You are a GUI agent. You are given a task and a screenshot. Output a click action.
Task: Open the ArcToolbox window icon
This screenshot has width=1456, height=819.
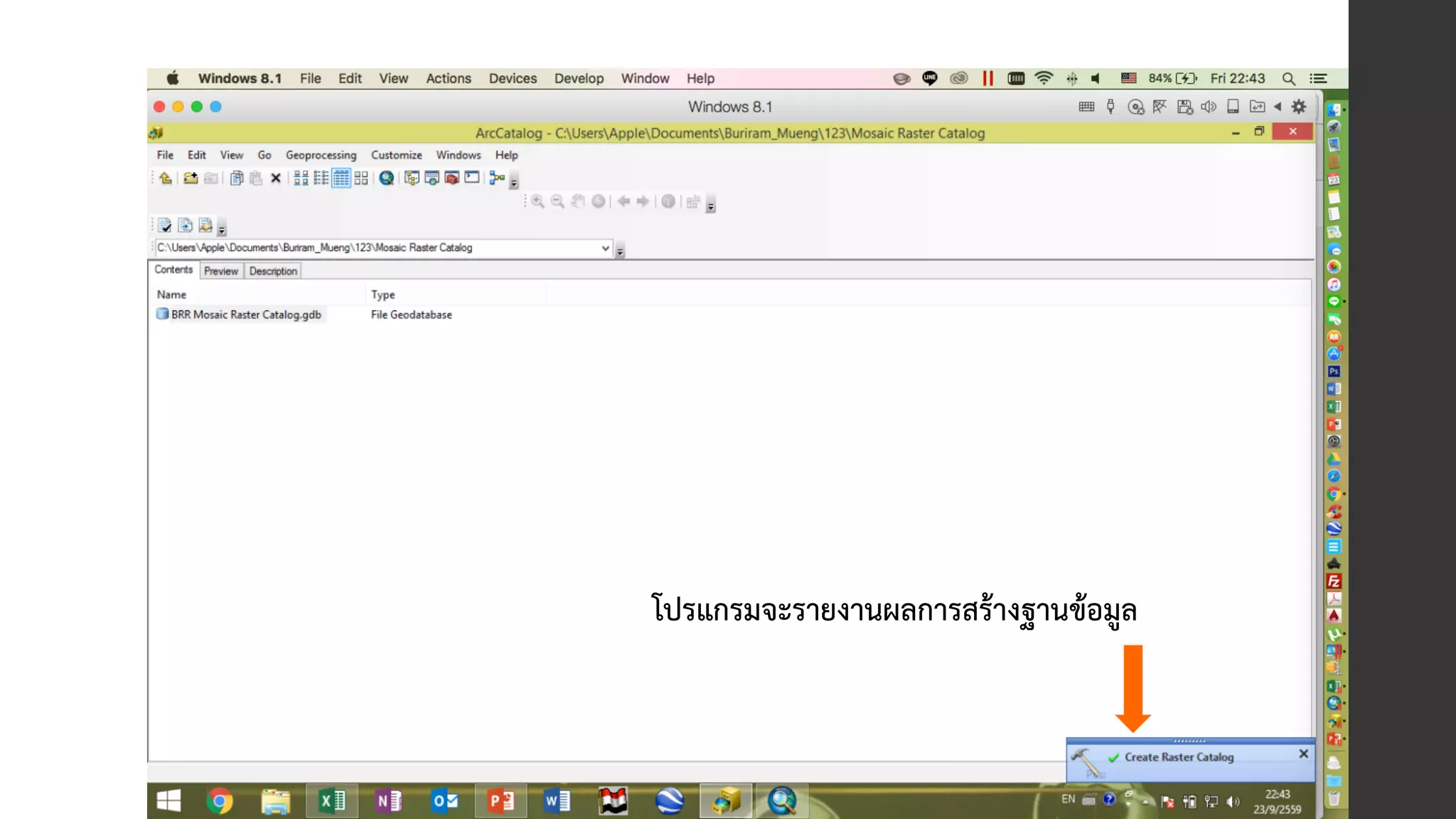451,178
